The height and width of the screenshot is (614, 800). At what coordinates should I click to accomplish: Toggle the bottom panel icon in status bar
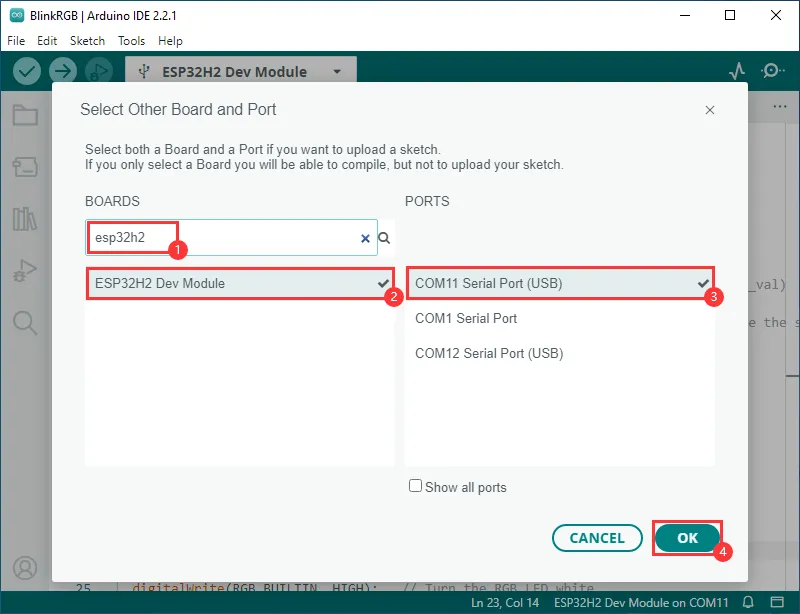[x=777, y=602]
